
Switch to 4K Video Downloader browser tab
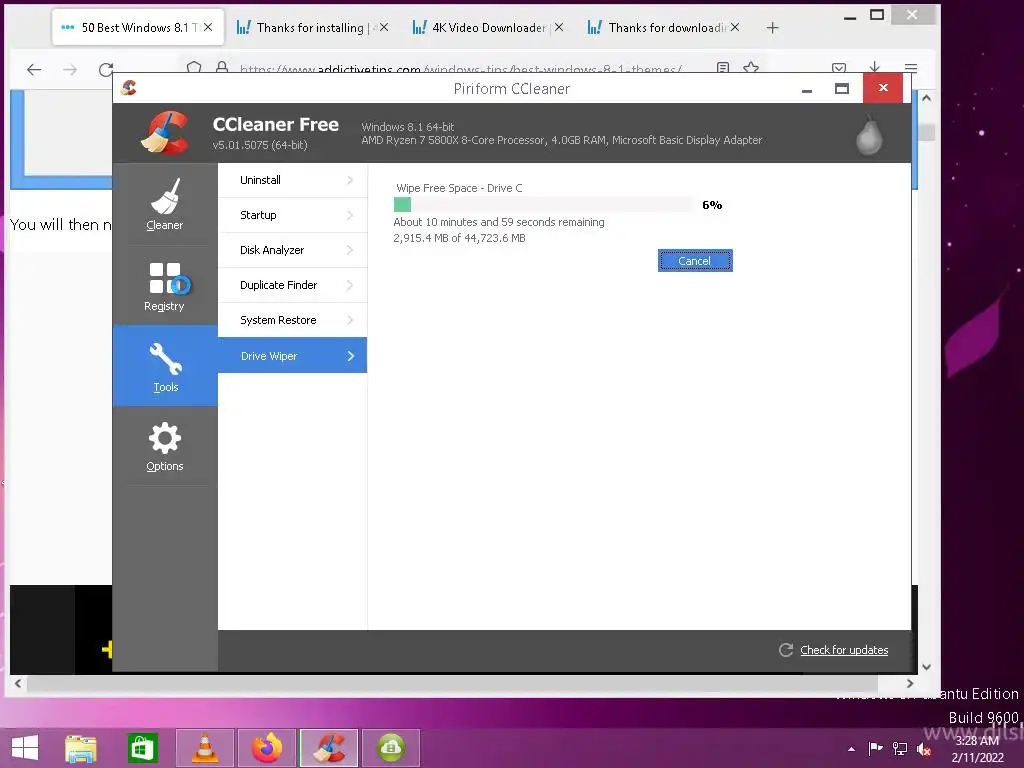(488, 27)
